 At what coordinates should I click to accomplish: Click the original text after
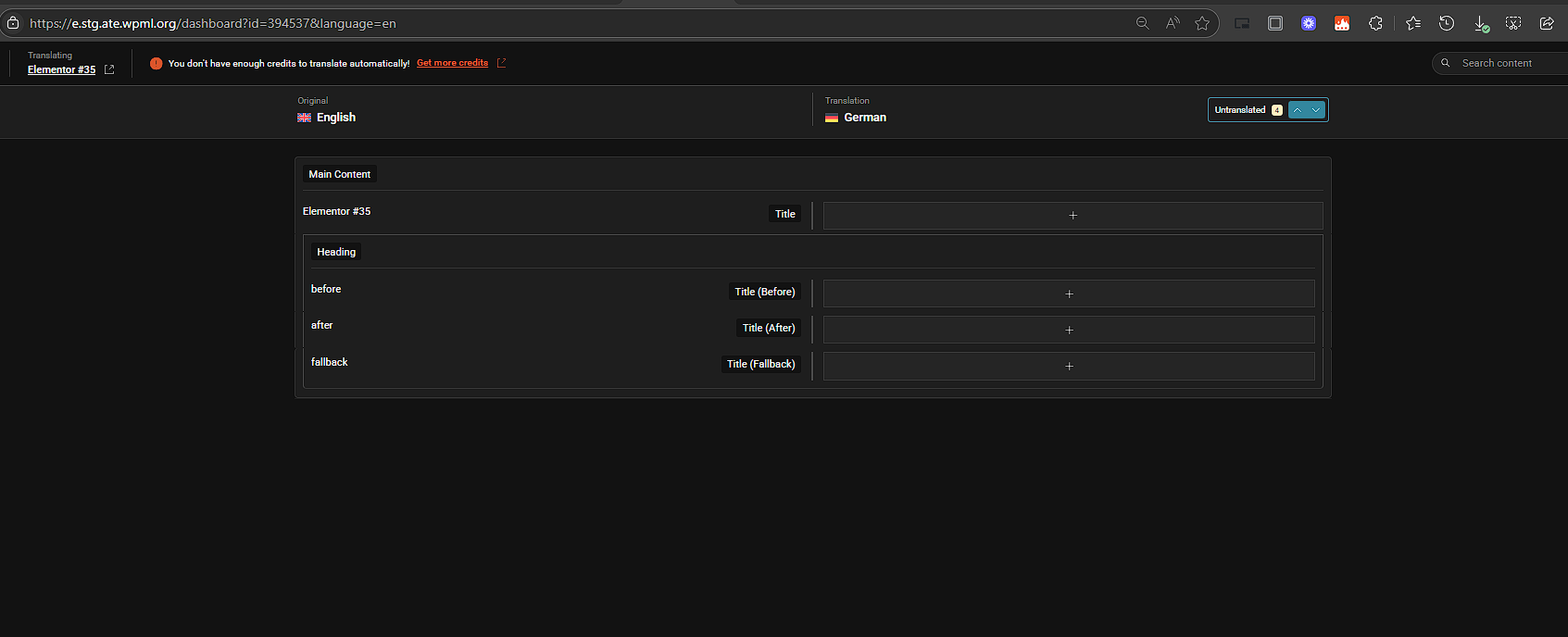[x=321, y=325]
